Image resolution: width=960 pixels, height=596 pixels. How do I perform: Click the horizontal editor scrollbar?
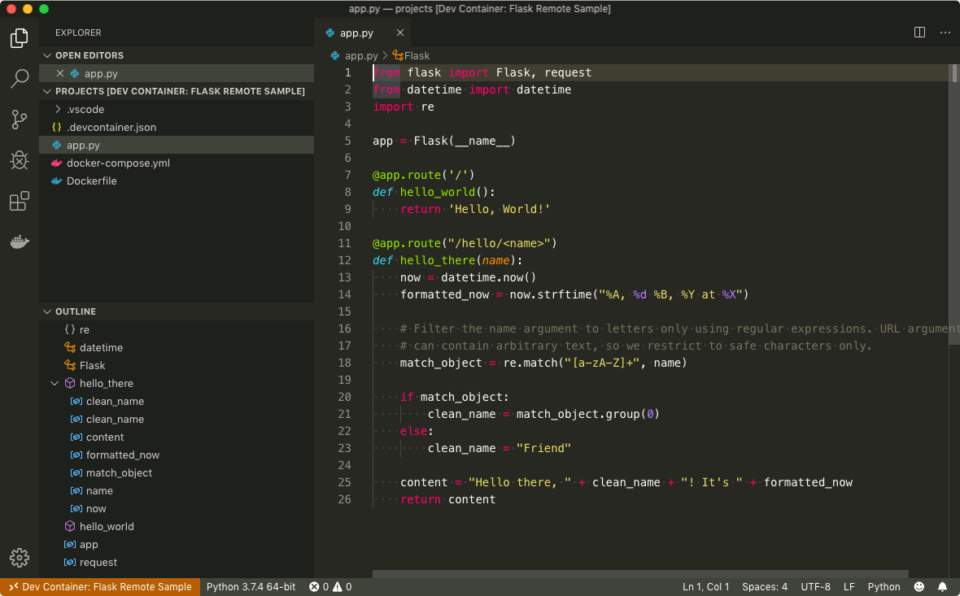[640, 574]
